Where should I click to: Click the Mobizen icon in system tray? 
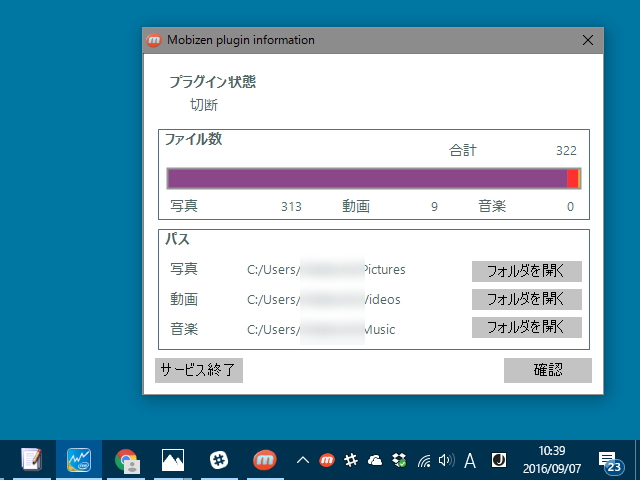click(327, 460)
